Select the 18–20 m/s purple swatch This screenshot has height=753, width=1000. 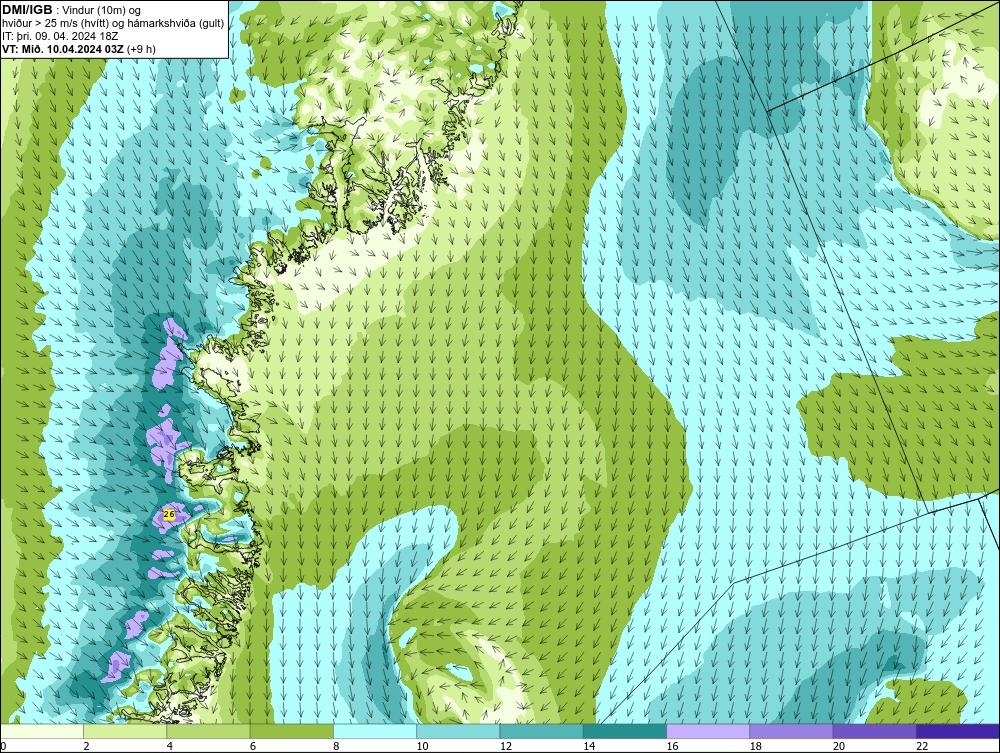pyautogui.click(x=791, y=731)
